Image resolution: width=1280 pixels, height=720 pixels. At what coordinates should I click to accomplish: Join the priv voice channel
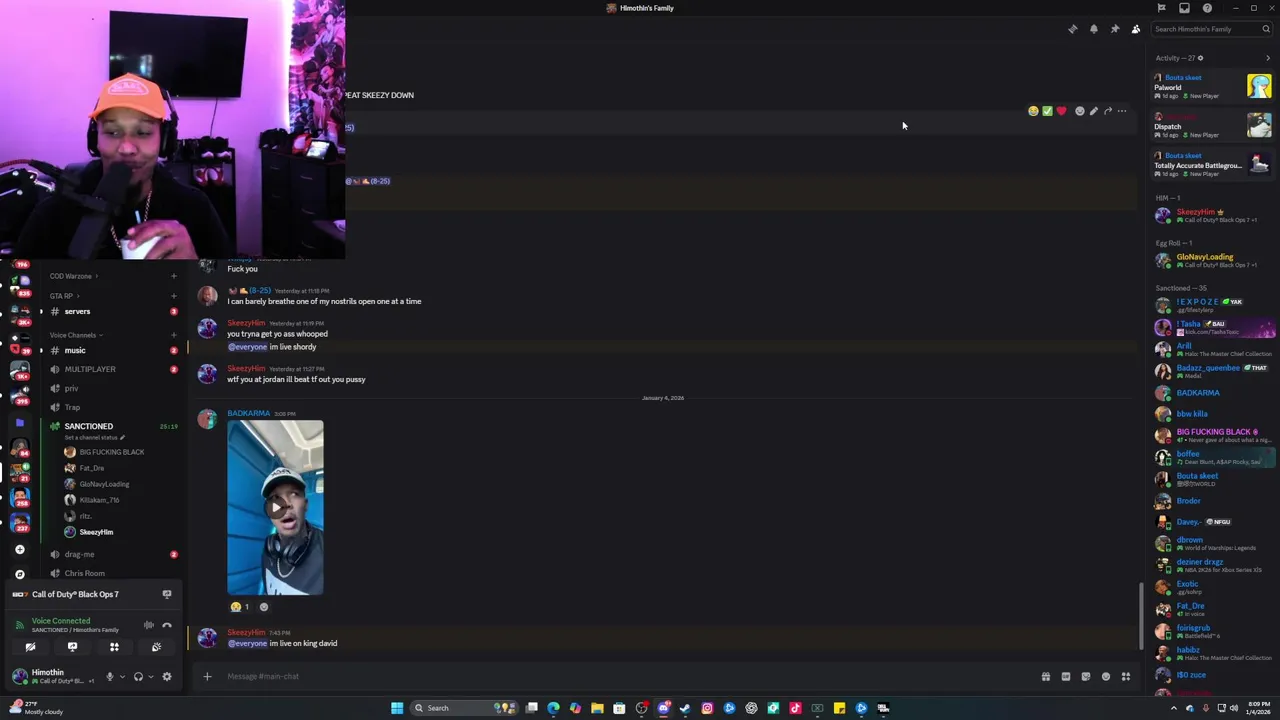112,388
